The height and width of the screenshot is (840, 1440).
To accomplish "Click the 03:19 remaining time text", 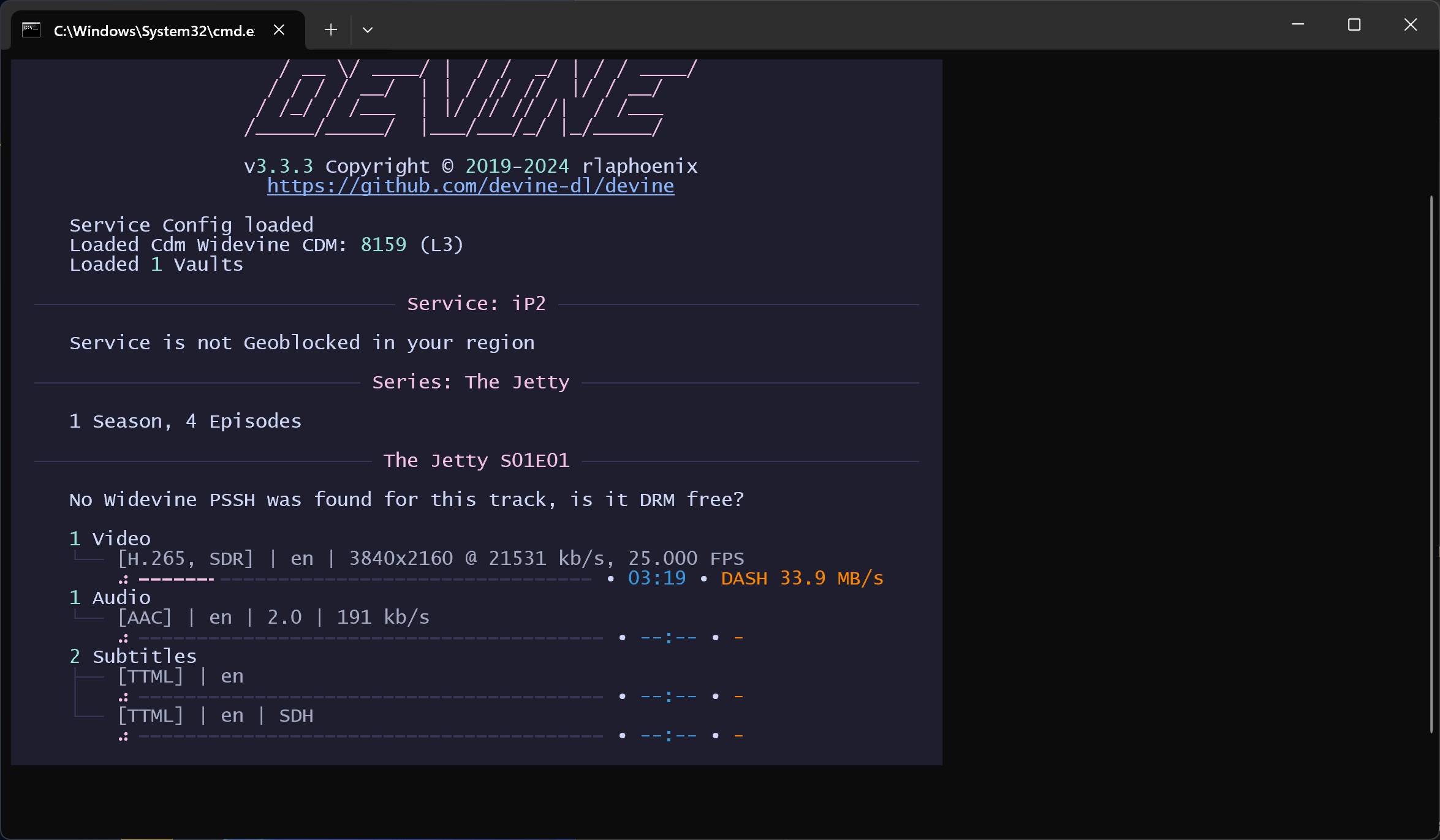I will pyautogui.click(x=657, y=578).
